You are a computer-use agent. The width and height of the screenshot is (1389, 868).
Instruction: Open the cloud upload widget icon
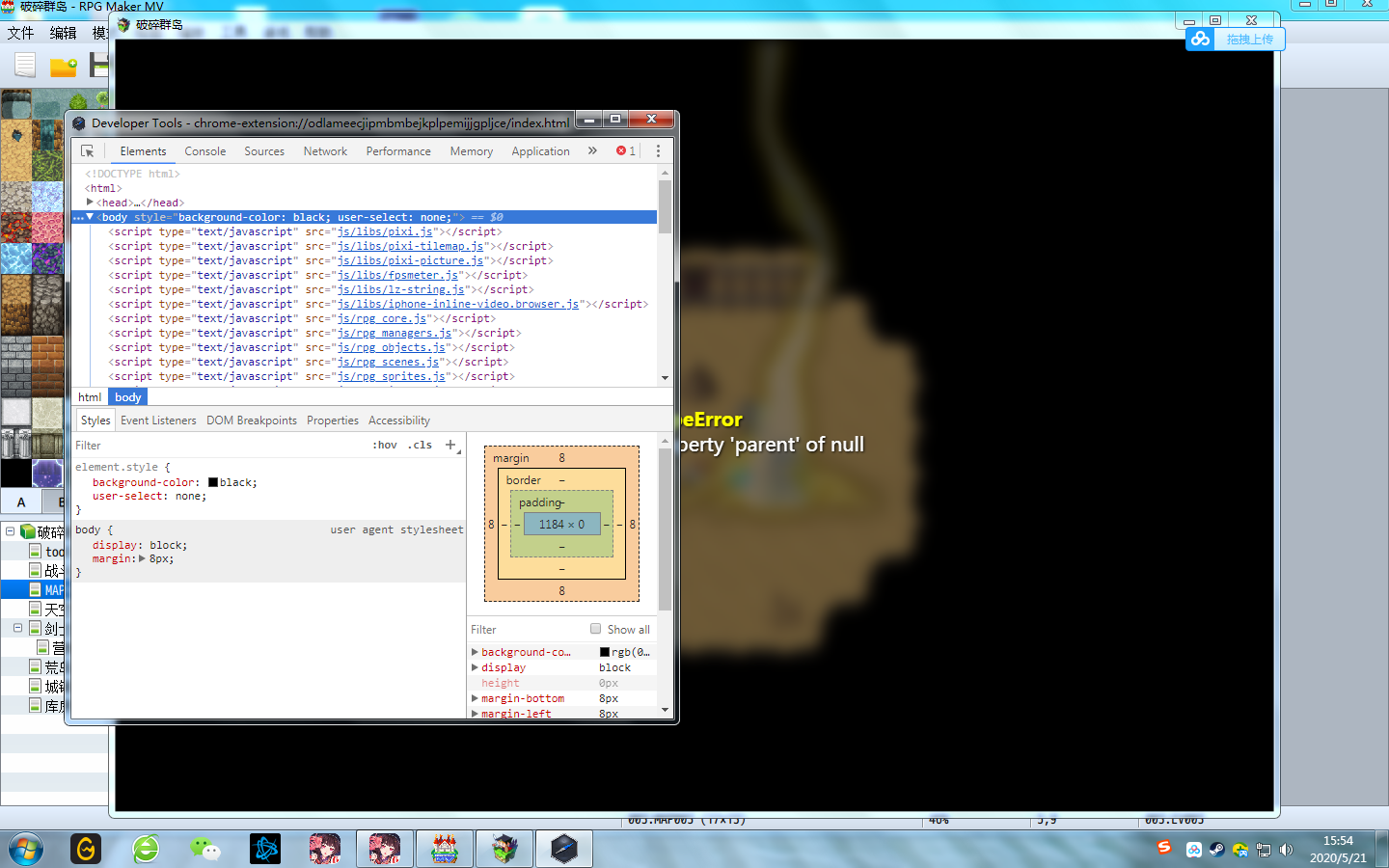click(1200, 39)
